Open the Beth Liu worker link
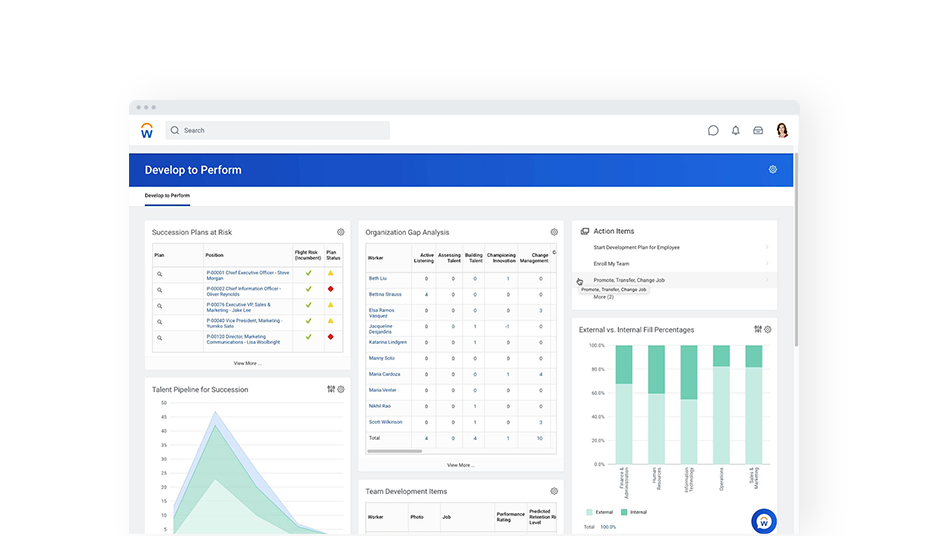This screenshot has width=928, height=536. tap(378, 278)
